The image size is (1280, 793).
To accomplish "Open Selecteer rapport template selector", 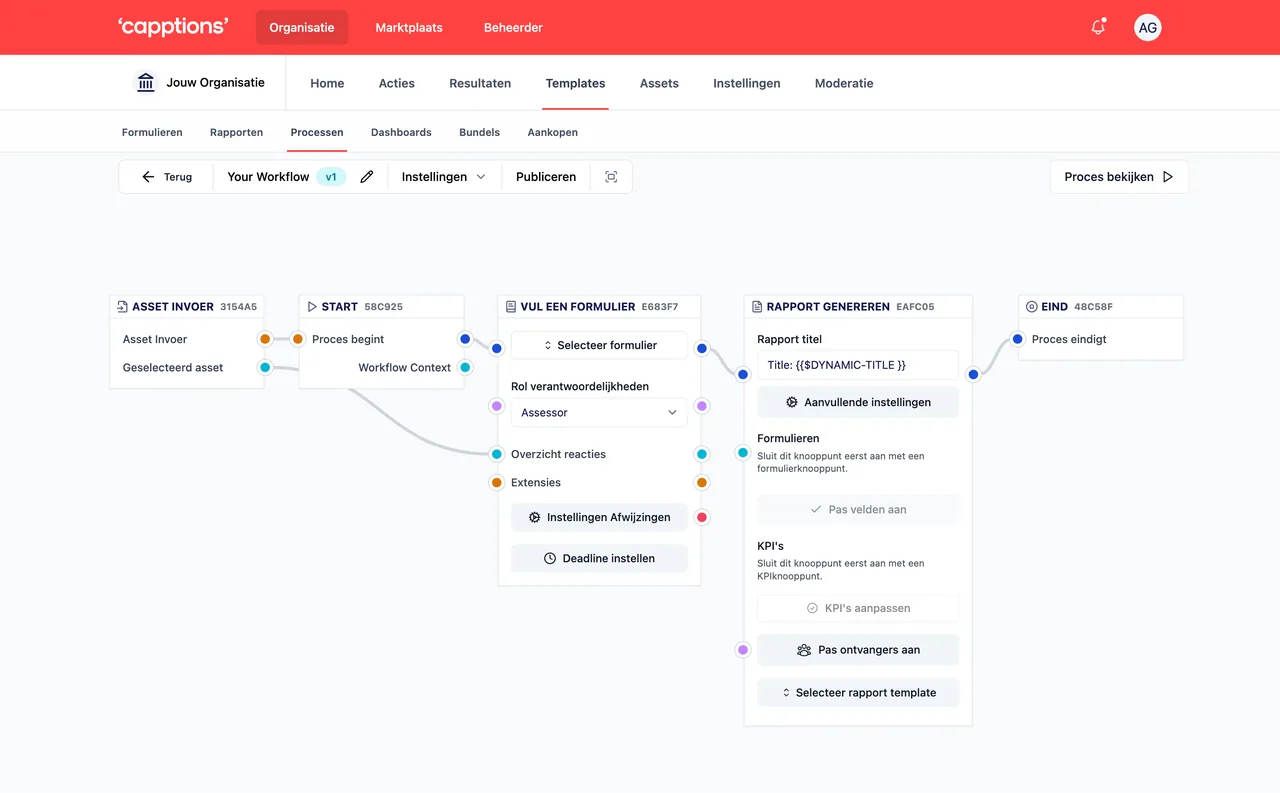I will (858, 692).
